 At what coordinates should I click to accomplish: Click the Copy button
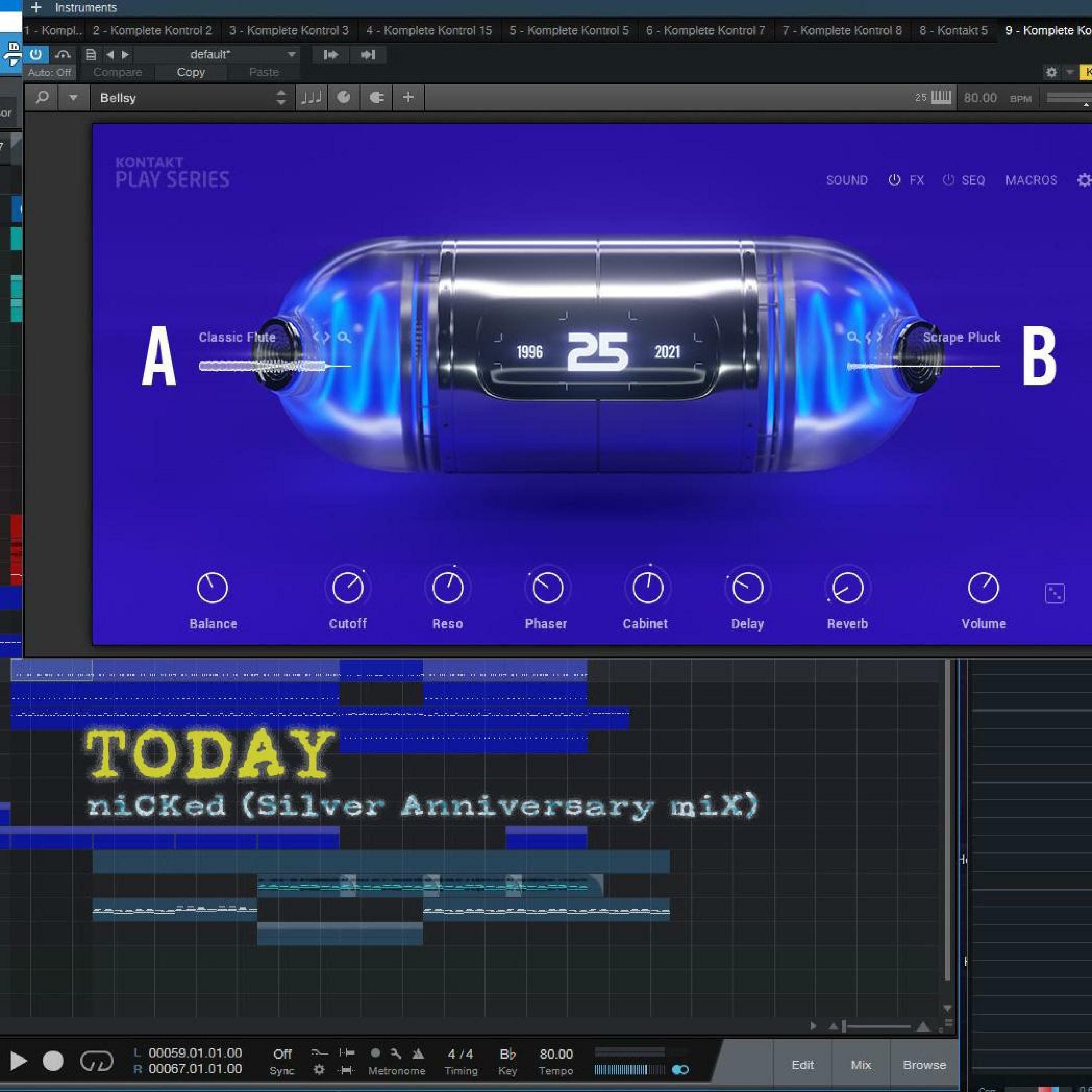[x=191, y=72]
